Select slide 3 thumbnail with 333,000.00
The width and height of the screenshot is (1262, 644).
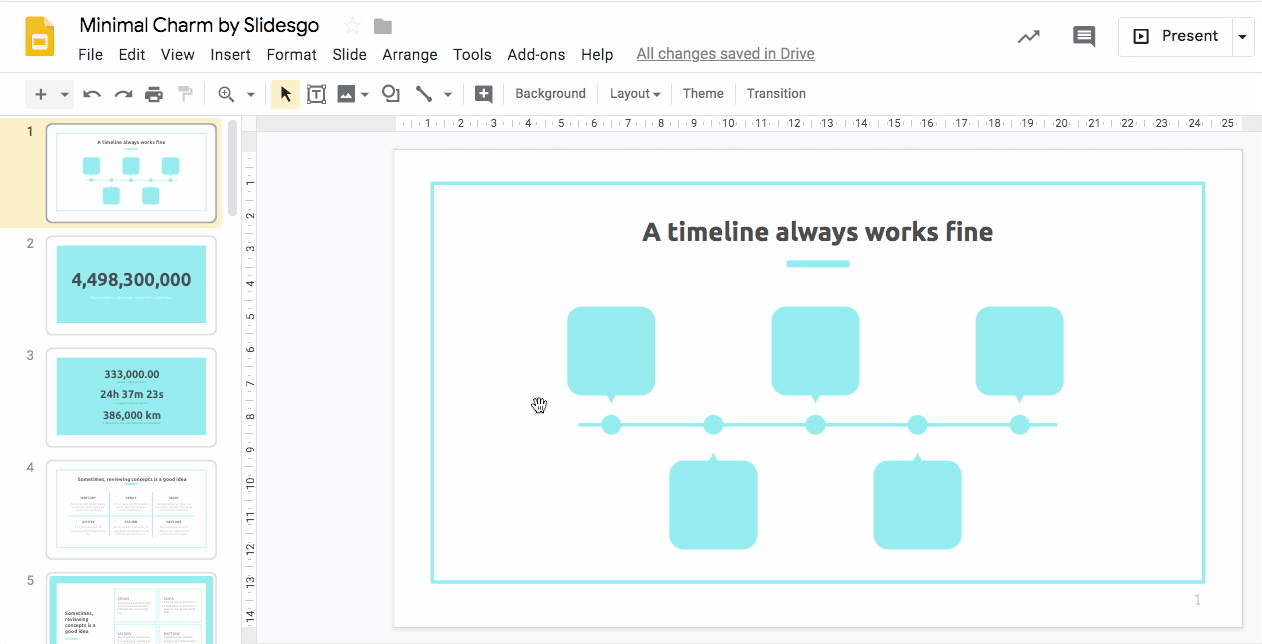click(131, 397)
